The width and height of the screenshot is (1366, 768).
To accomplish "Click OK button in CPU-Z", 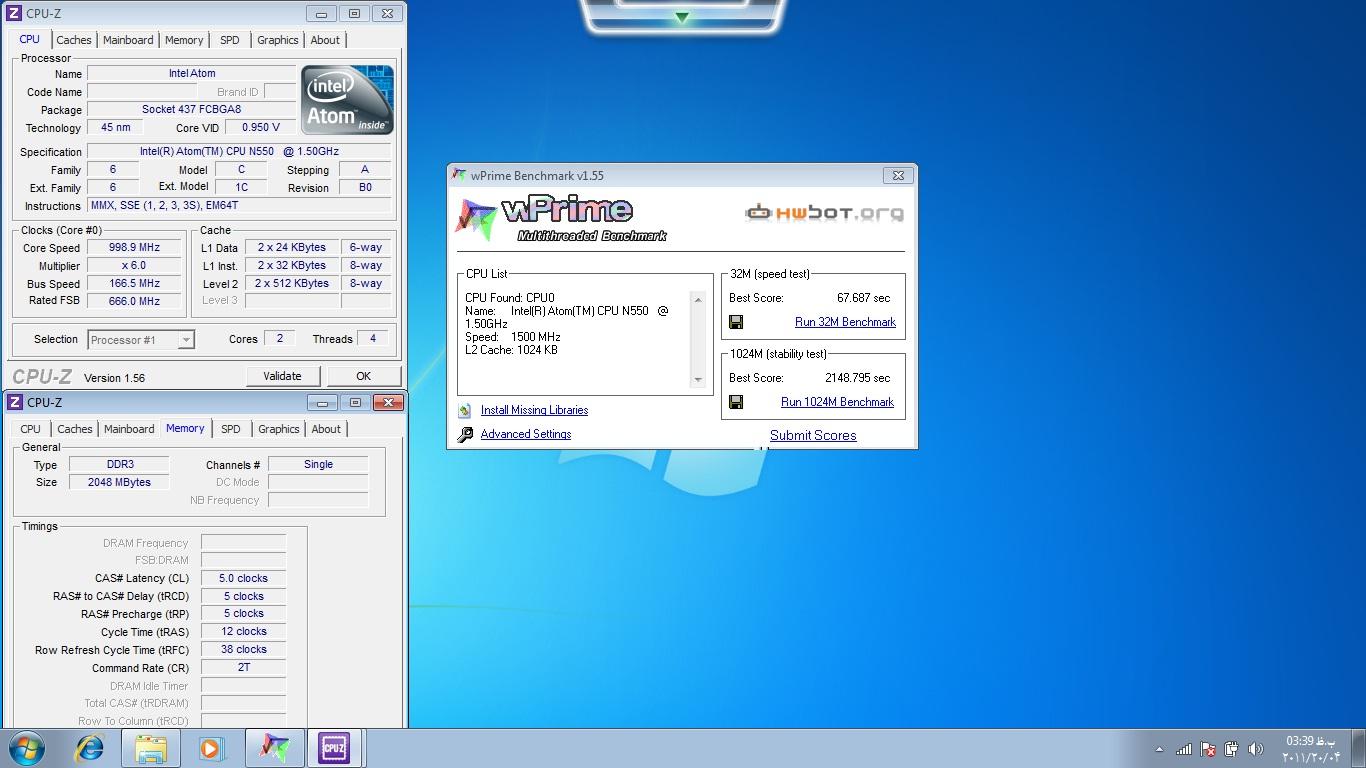I will pyautogui.click(x=363, y=376).
